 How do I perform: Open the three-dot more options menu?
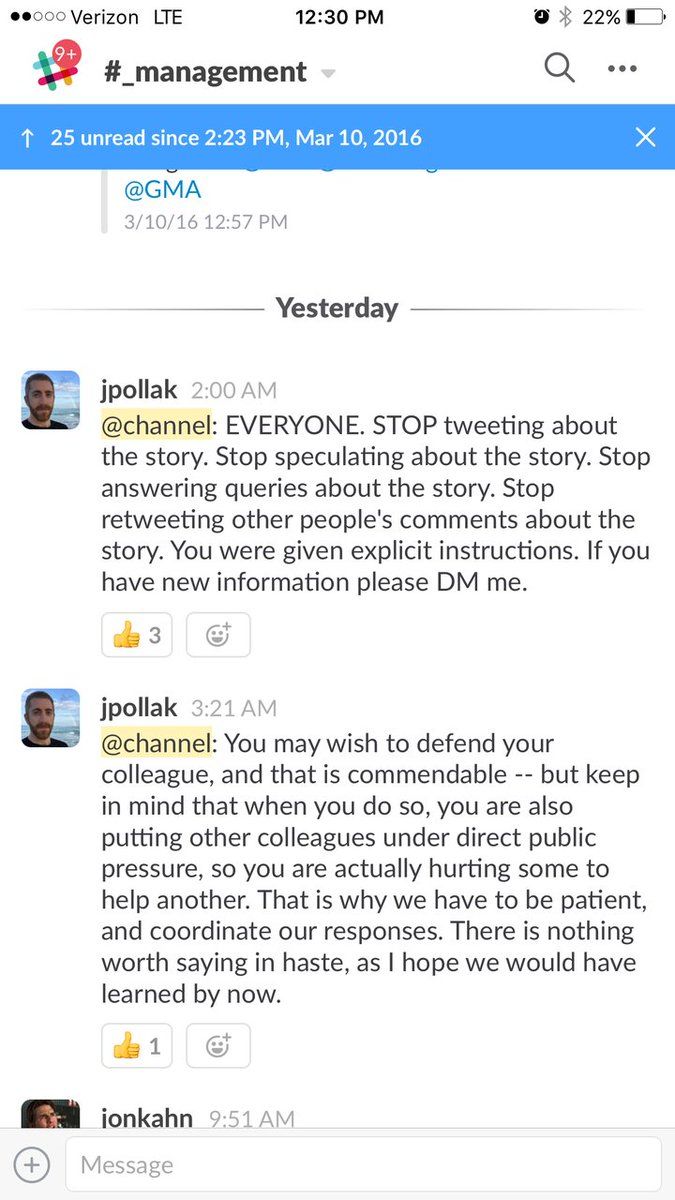(x=622, y=69)
